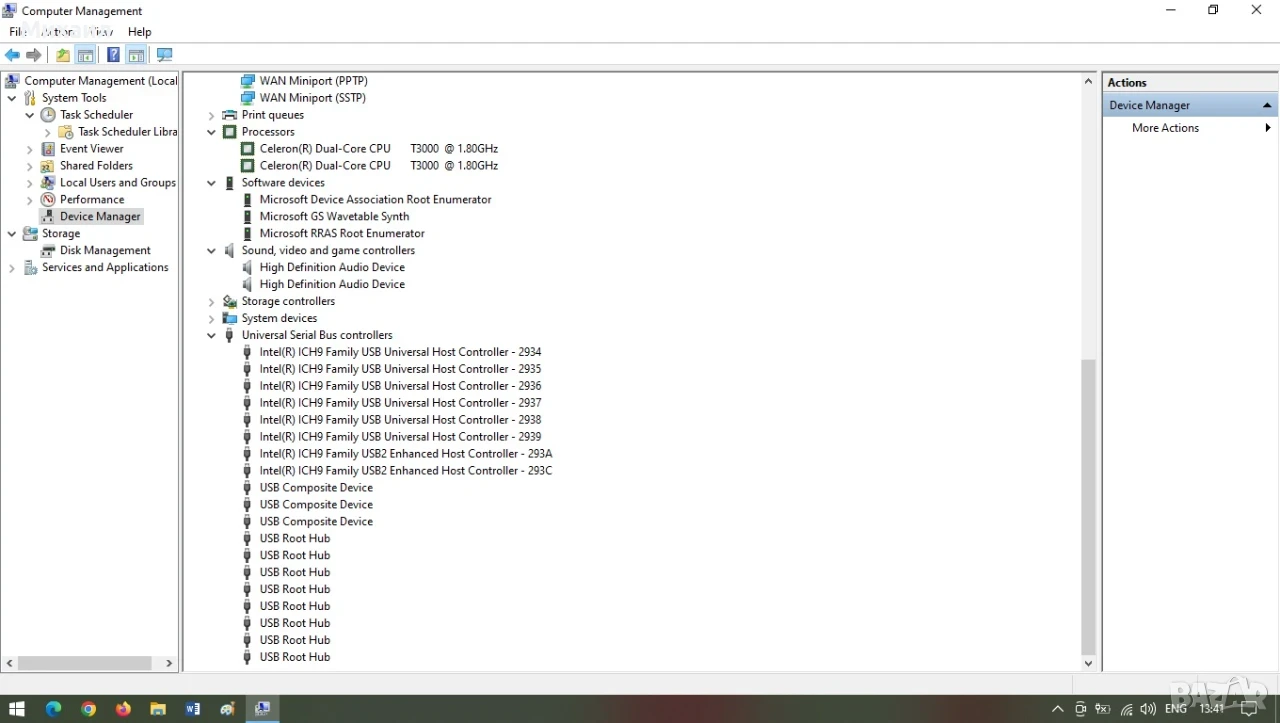Open Google Chrome from the taskbar
The height and width of the screenshot is (723, 1280).
coord(88,709)
